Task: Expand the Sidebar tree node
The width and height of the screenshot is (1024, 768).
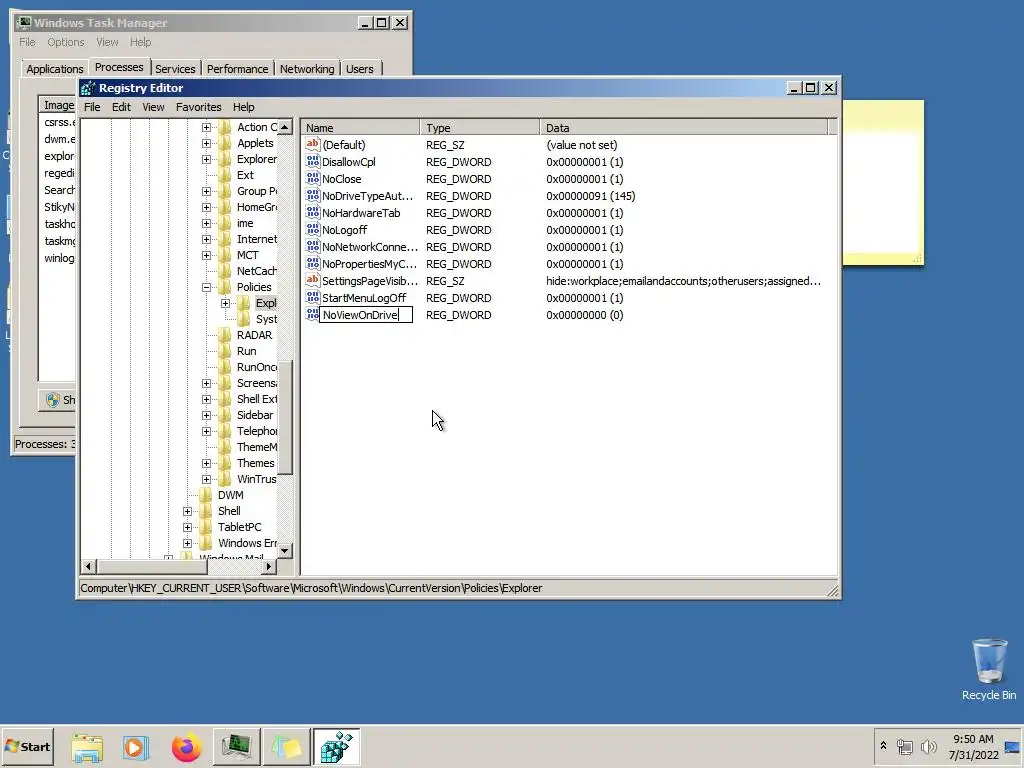Action: (x=206, y=415)
